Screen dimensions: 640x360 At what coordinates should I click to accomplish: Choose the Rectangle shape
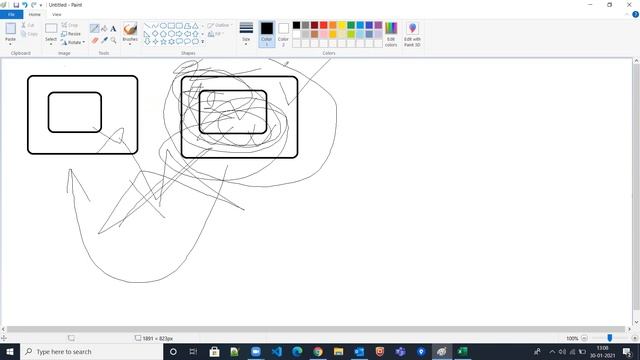point(171,25)
